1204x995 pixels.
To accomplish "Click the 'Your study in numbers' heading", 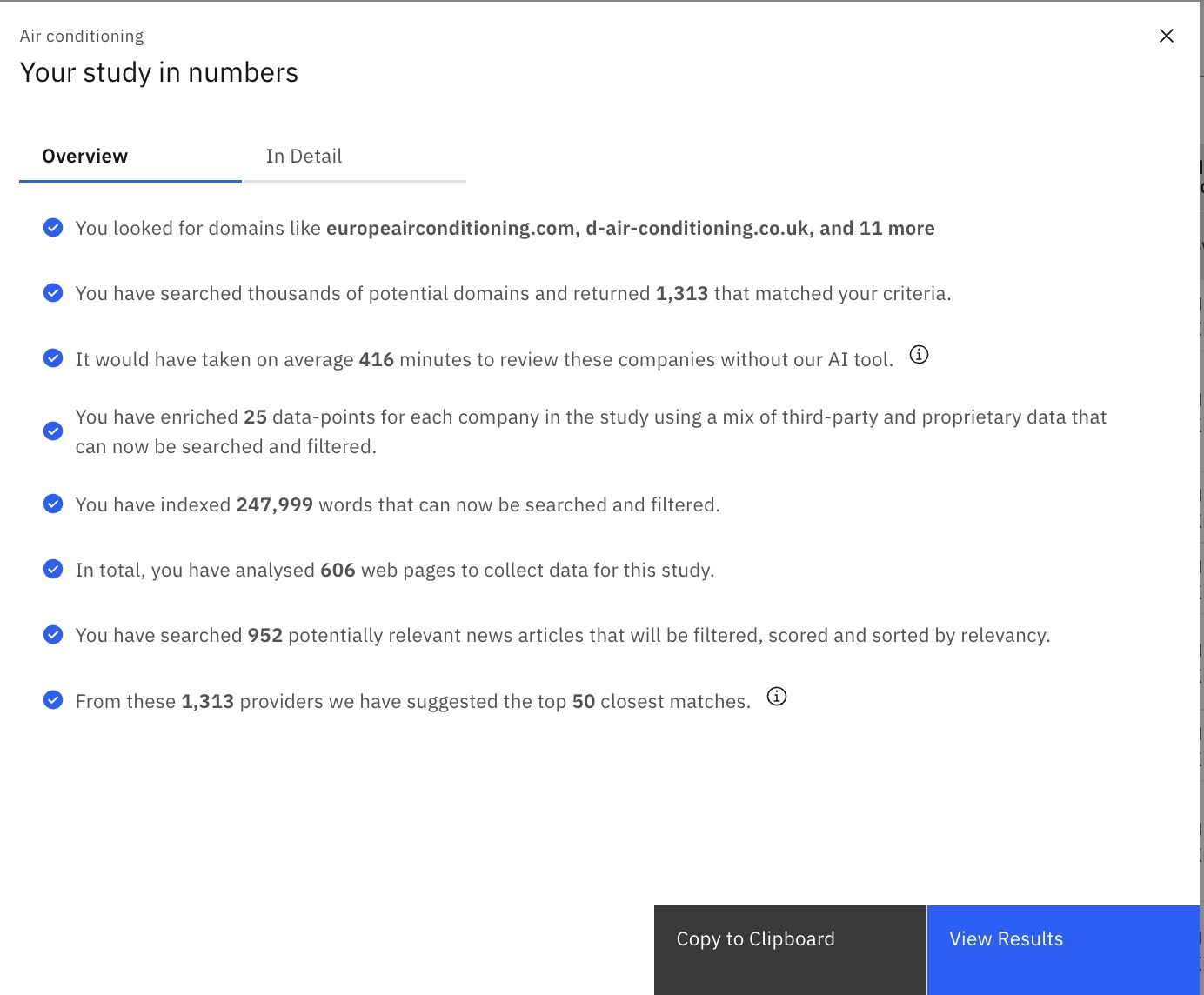I will point(159,73).
